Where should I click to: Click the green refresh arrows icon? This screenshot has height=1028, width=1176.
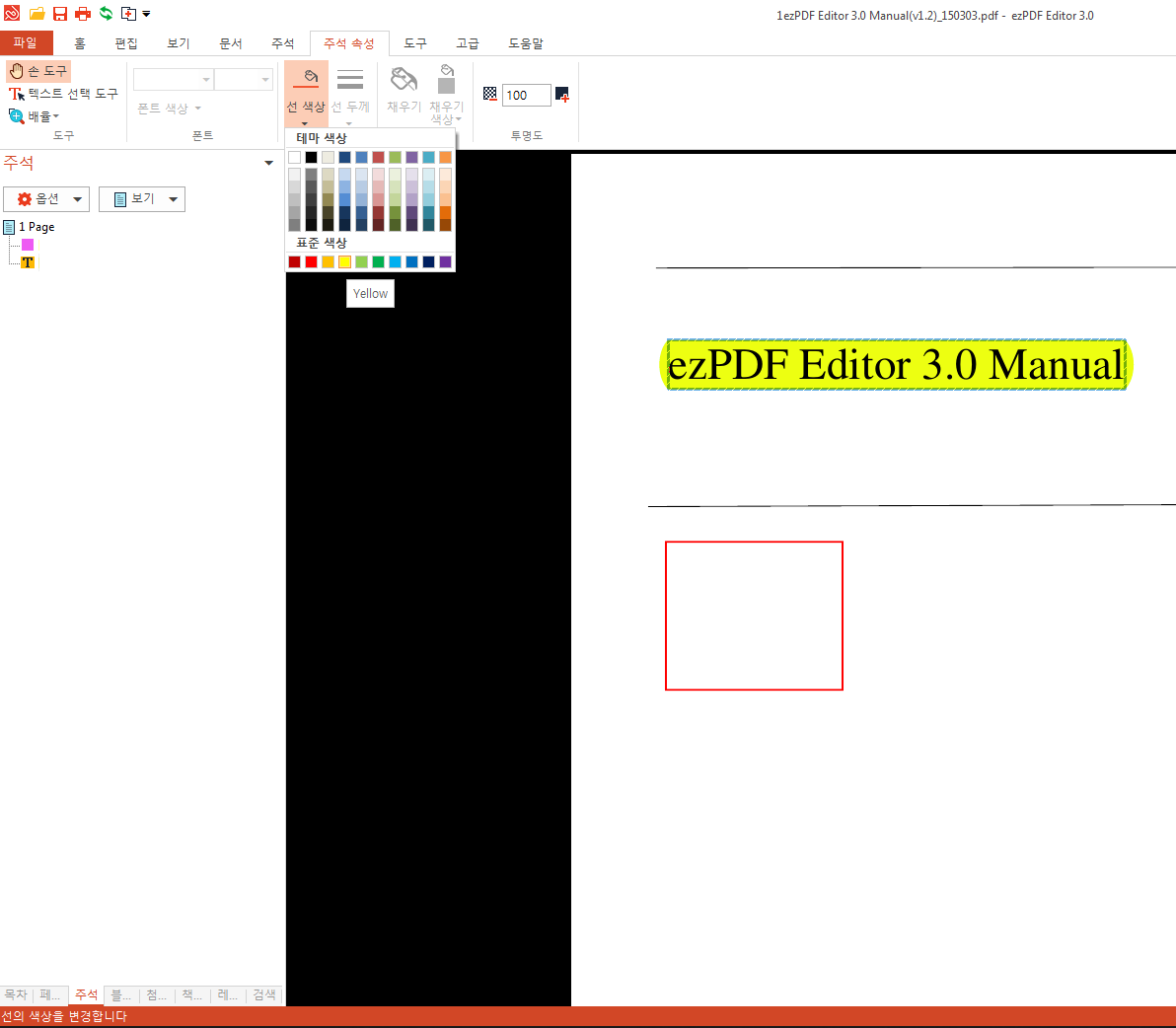click(x=106, y=13)
